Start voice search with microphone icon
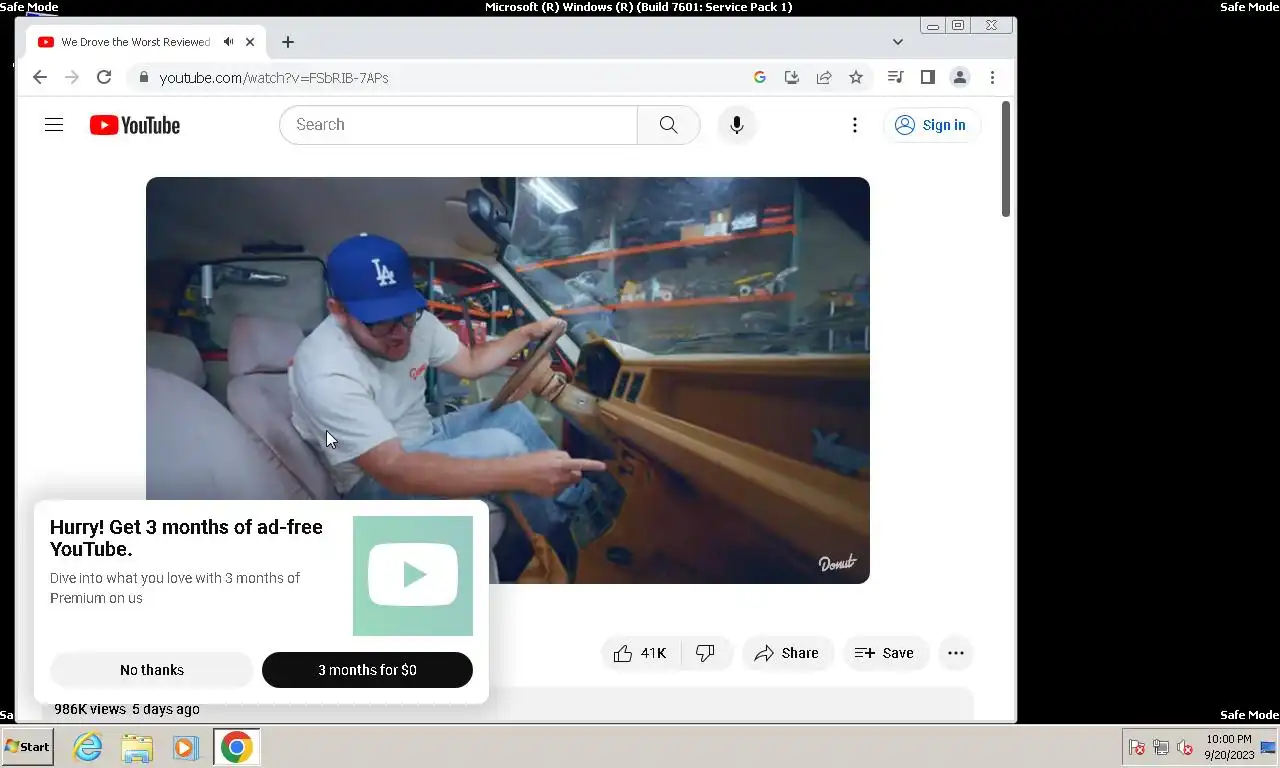The width and height of the screenshot is (1280, 768). 737,125
